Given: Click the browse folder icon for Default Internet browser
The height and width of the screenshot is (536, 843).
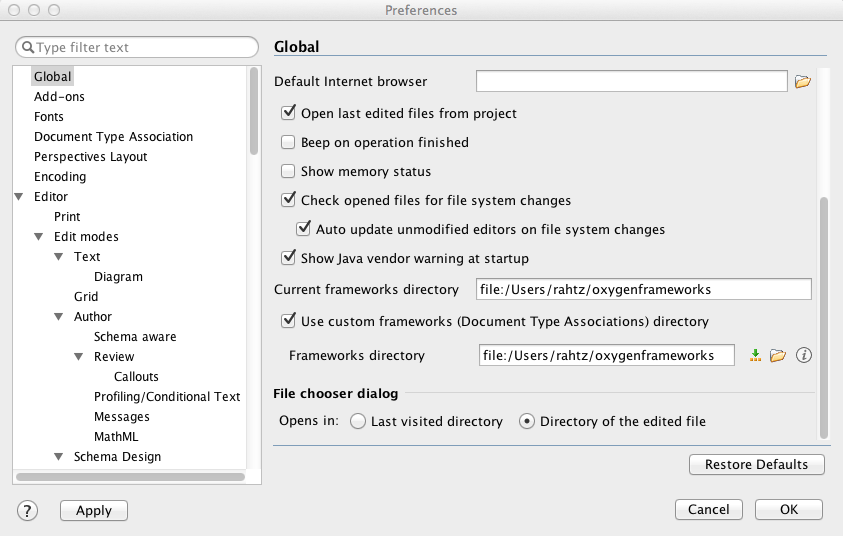Looking at the screenshot, I should pos(802,82).
